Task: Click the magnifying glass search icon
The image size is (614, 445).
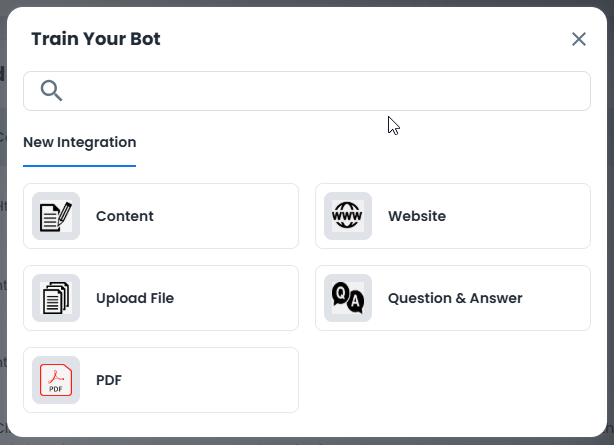Action: (52, 91)
